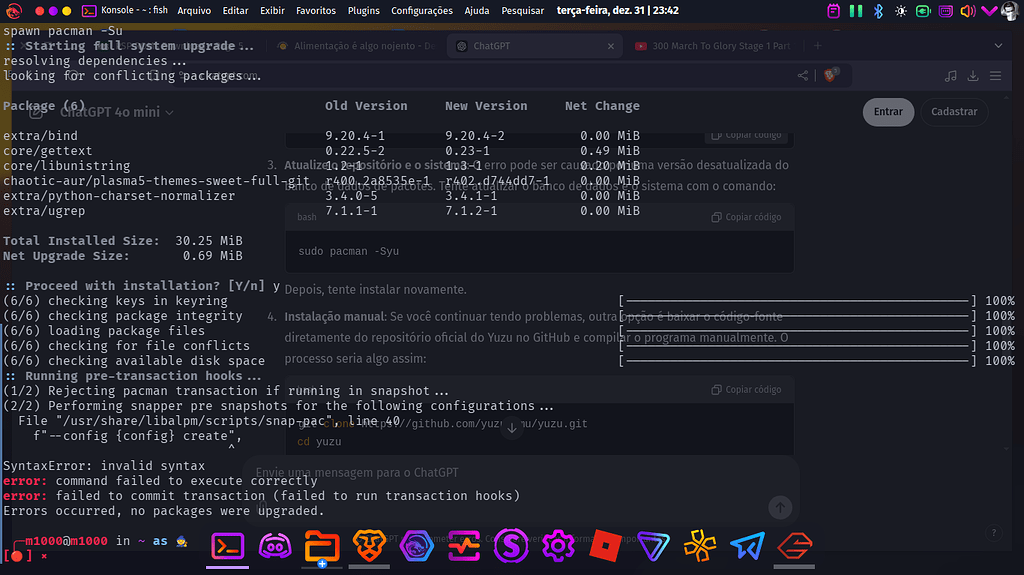Switch to Brave browser lion icon in dock
The width and height of the screenshot is (1024, 575).
click(x=369, y=546)
